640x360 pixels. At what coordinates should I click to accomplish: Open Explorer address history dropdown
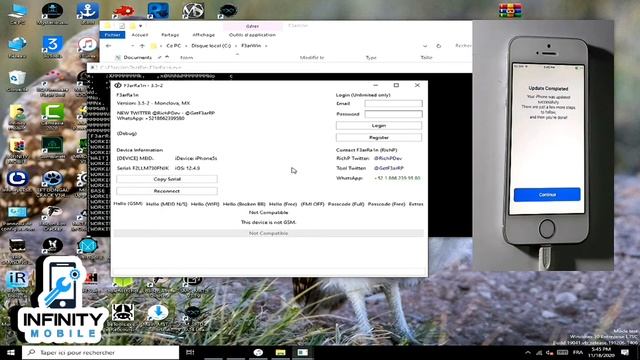pos(425,46)
